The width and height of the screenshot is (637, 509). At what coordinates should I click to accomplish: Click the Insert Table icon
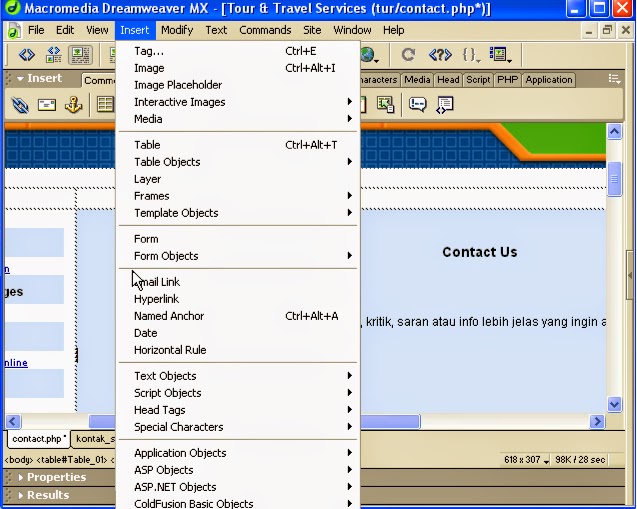(106, 105)
